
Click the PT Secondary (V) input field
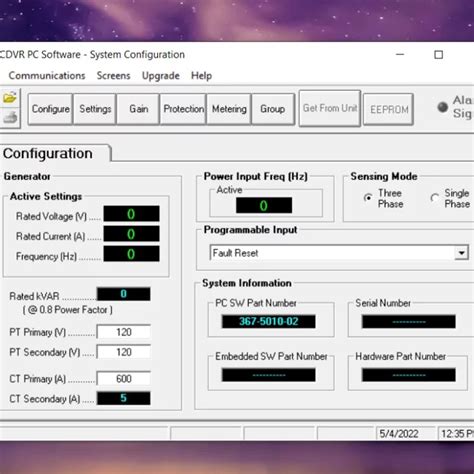pos(124,352)
